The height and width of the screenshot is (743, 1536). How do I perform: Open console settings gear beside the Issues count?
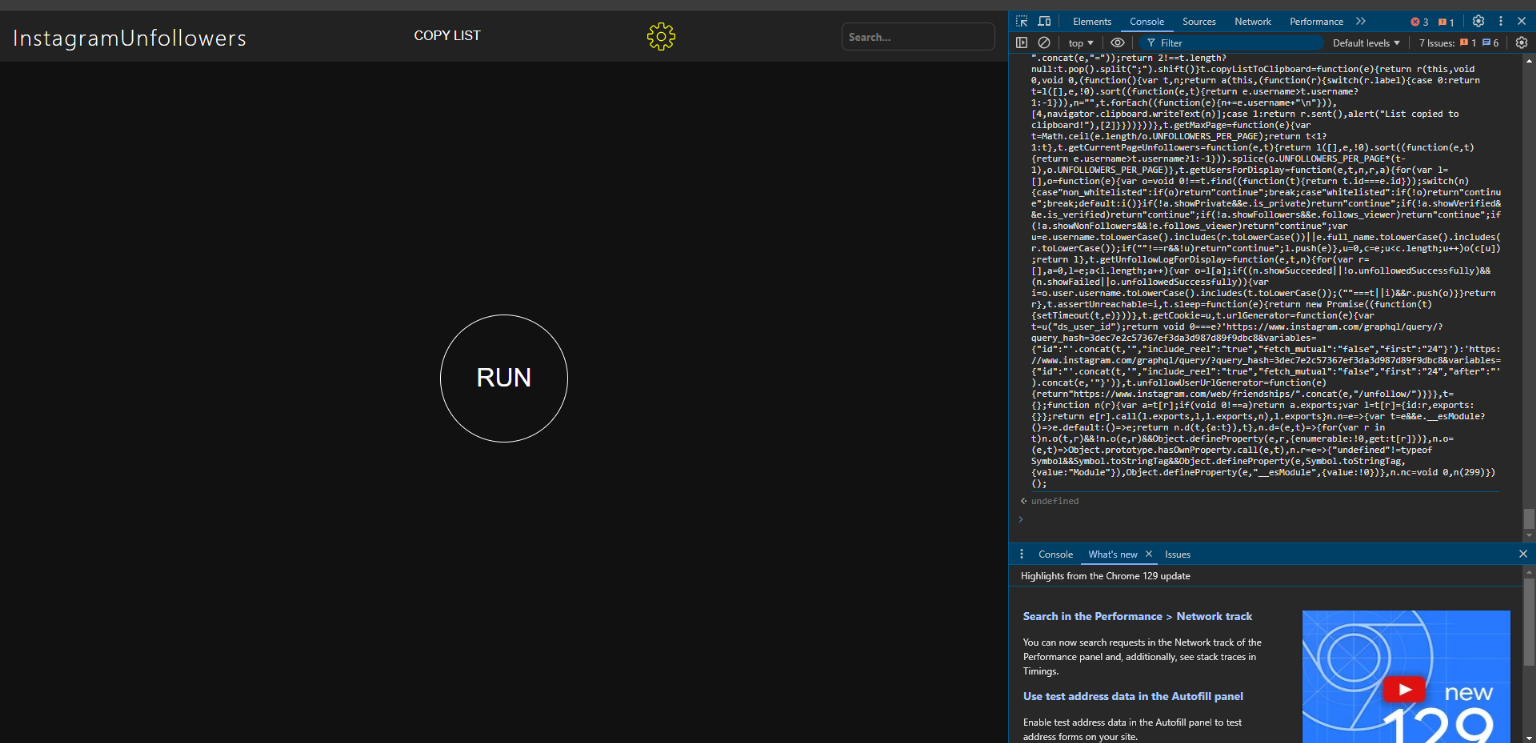(1522, 43)
